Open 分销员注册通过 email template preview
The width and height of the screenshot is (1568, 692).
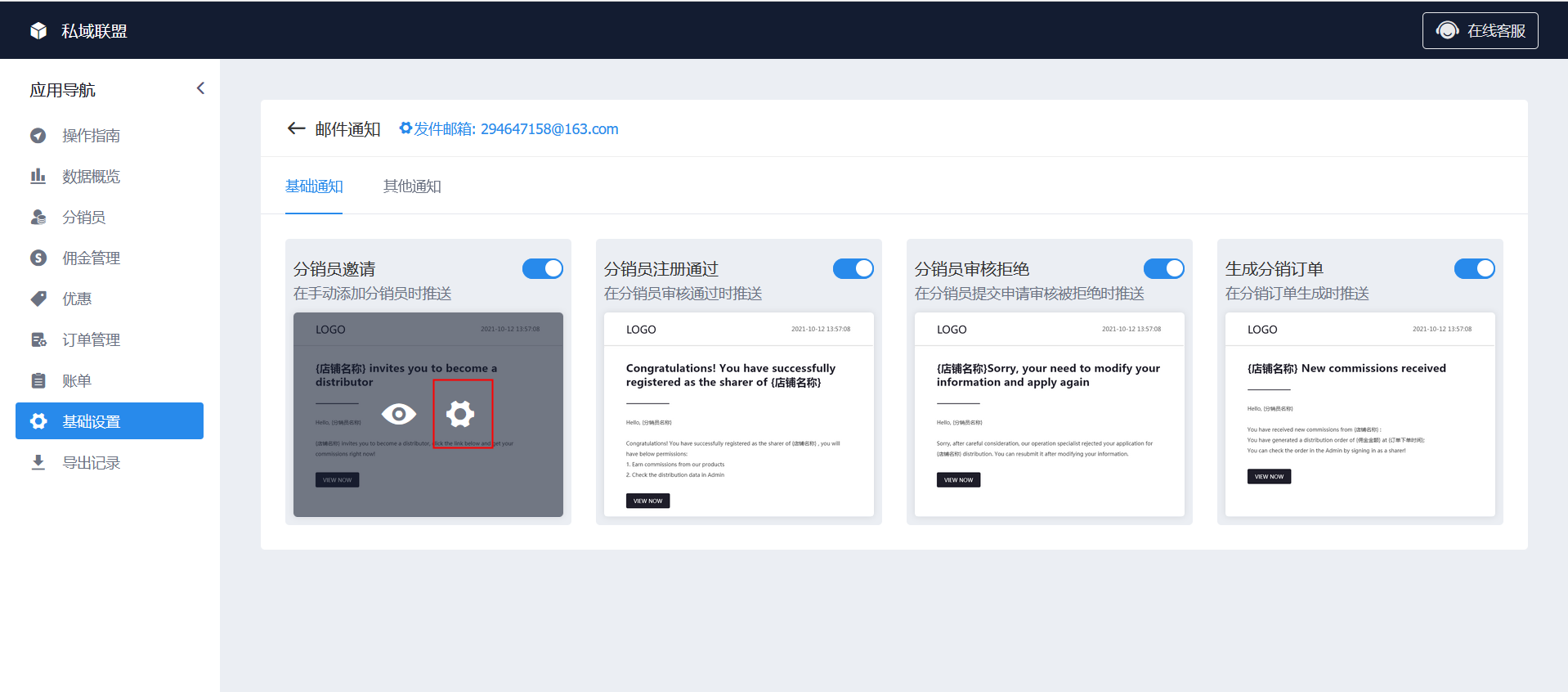(739, 415)
